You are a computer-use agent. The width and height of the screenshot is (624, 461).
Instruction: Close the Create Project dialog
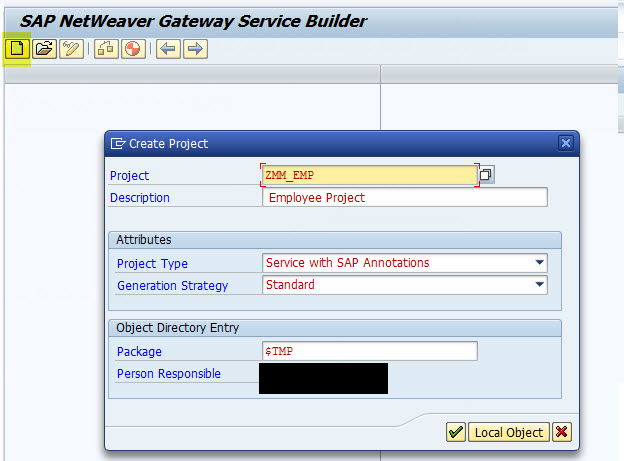(566, 143)
